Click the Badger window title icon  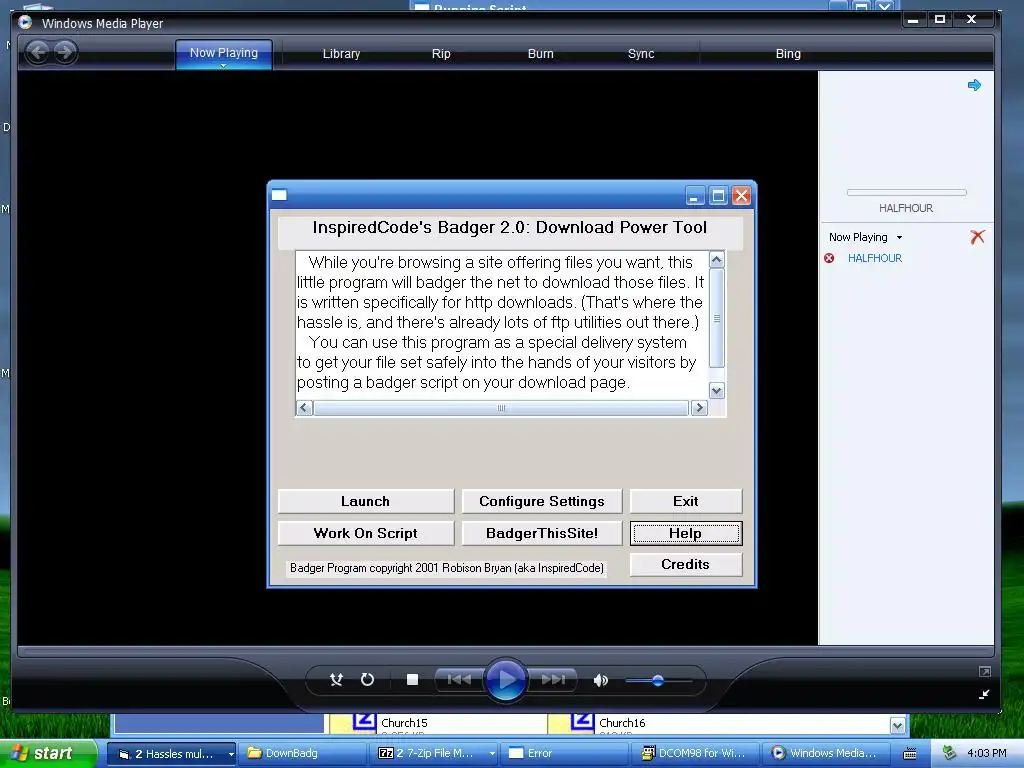coord(280,195)
